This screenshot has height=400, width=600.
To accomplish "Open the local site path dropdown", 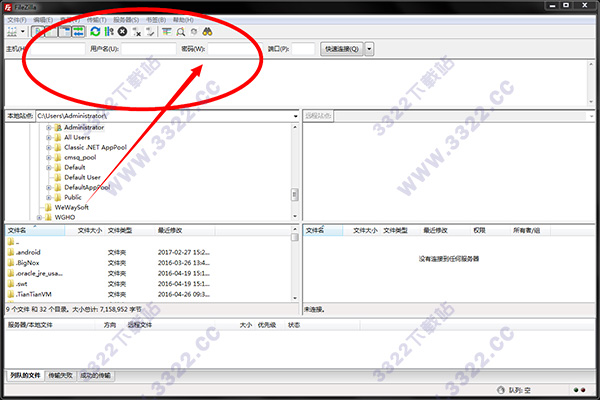I will (295, 116).
